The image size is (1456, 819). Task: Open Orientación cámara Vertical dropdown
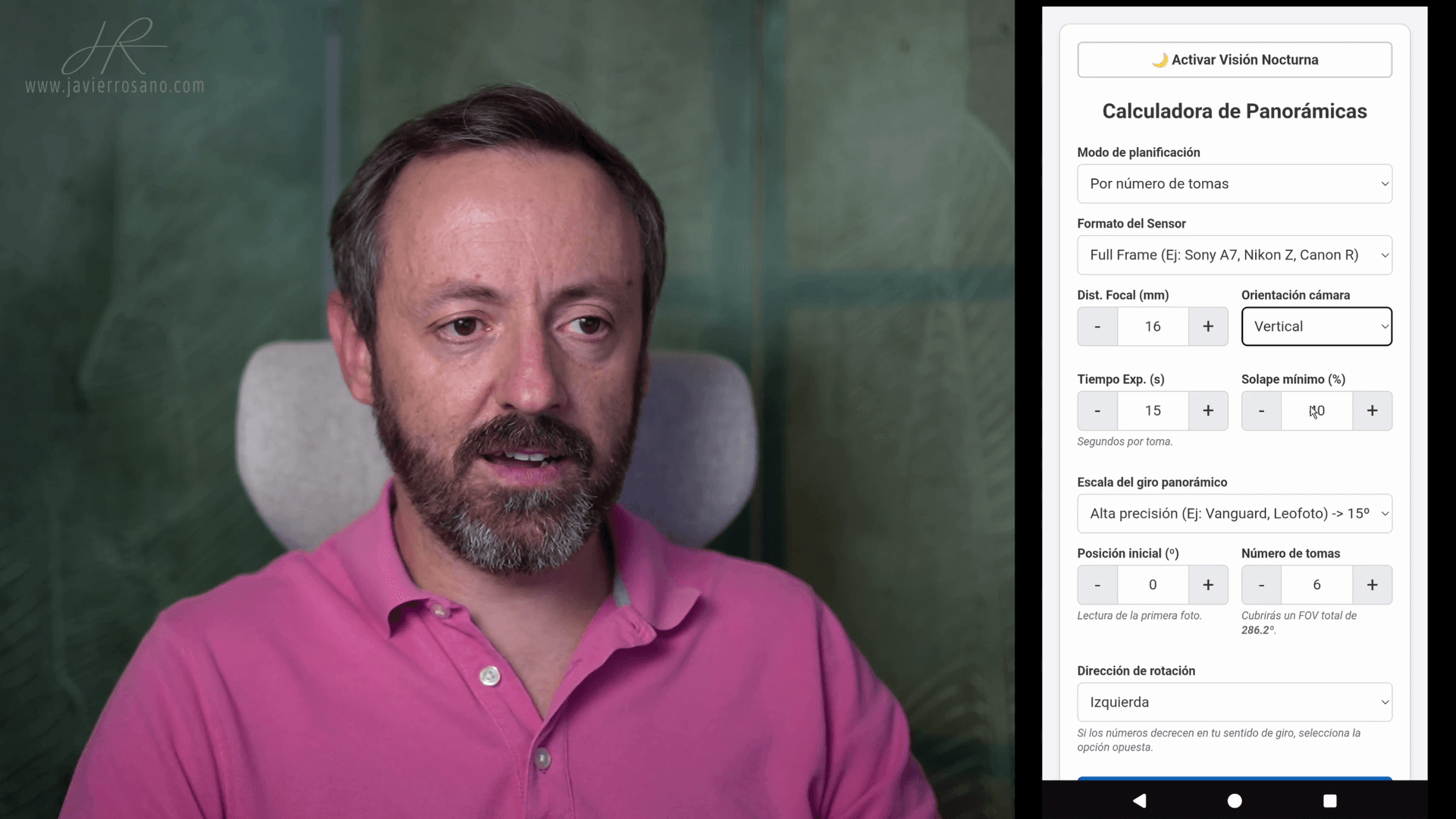click(x=1316, y=326)
